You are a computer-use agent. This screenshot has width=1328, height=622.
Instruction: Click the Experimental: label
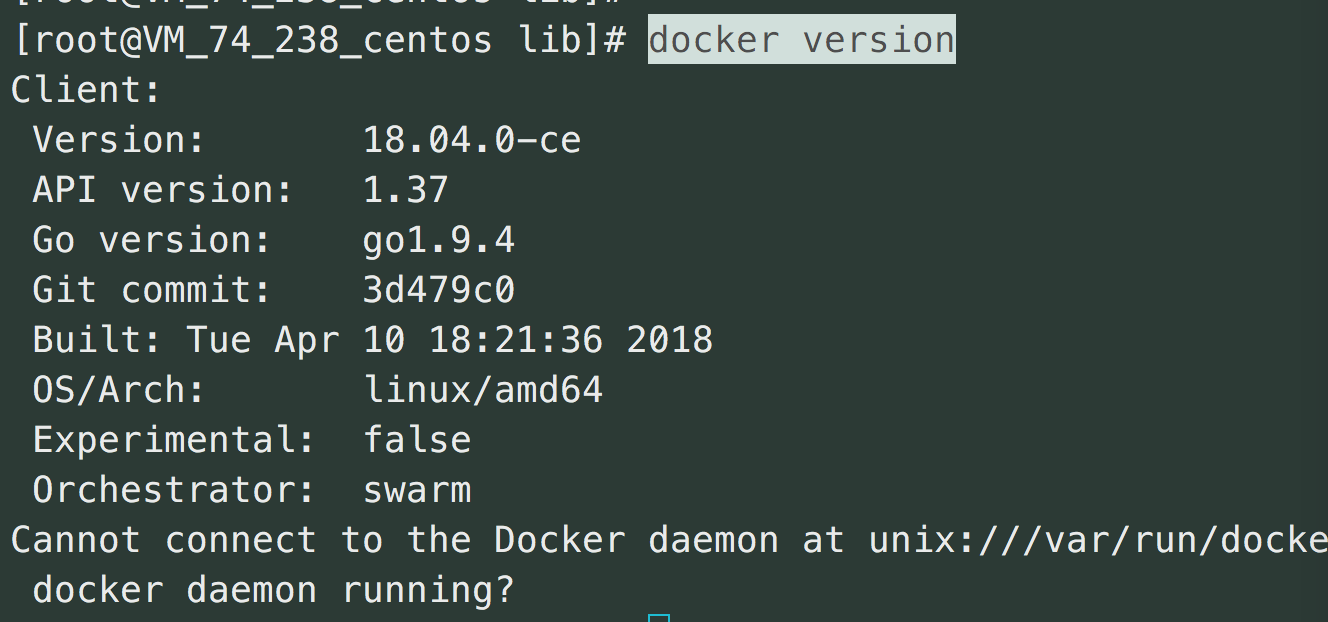pyautogui.click(x=174, y=441)
